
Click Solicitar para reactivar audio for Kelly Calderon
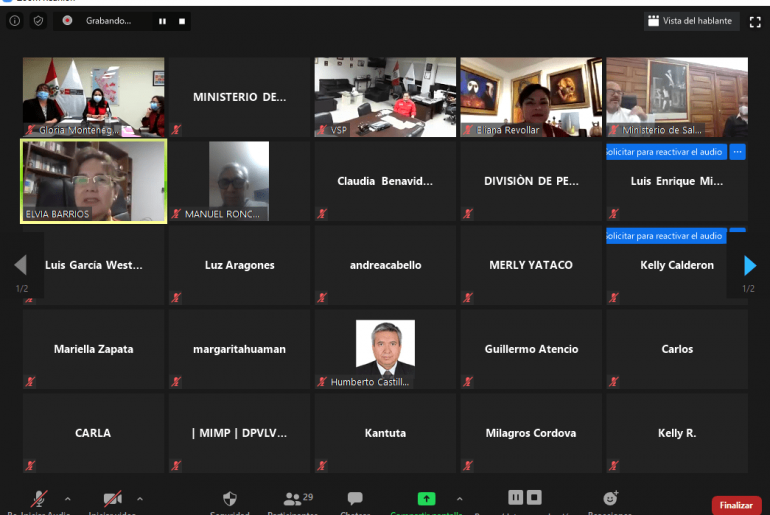[x=664, y=236]
